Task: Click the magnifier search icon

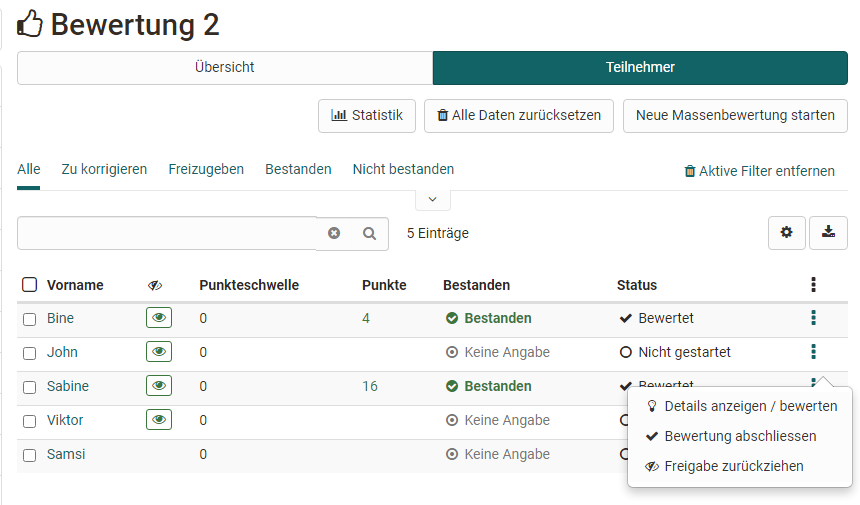Action: (369, 233)
